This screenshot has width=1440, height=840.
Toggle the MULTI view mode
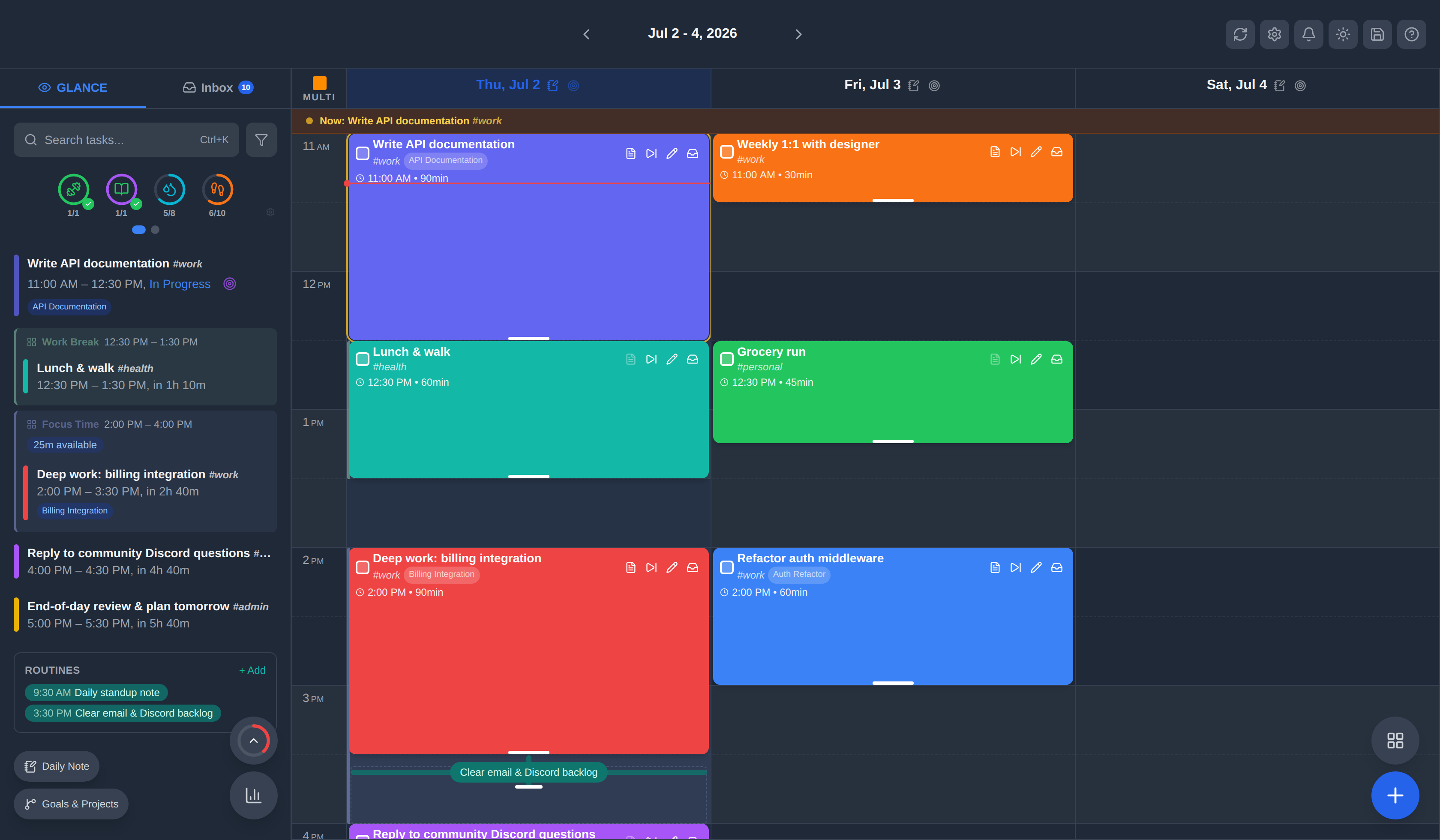319,89
